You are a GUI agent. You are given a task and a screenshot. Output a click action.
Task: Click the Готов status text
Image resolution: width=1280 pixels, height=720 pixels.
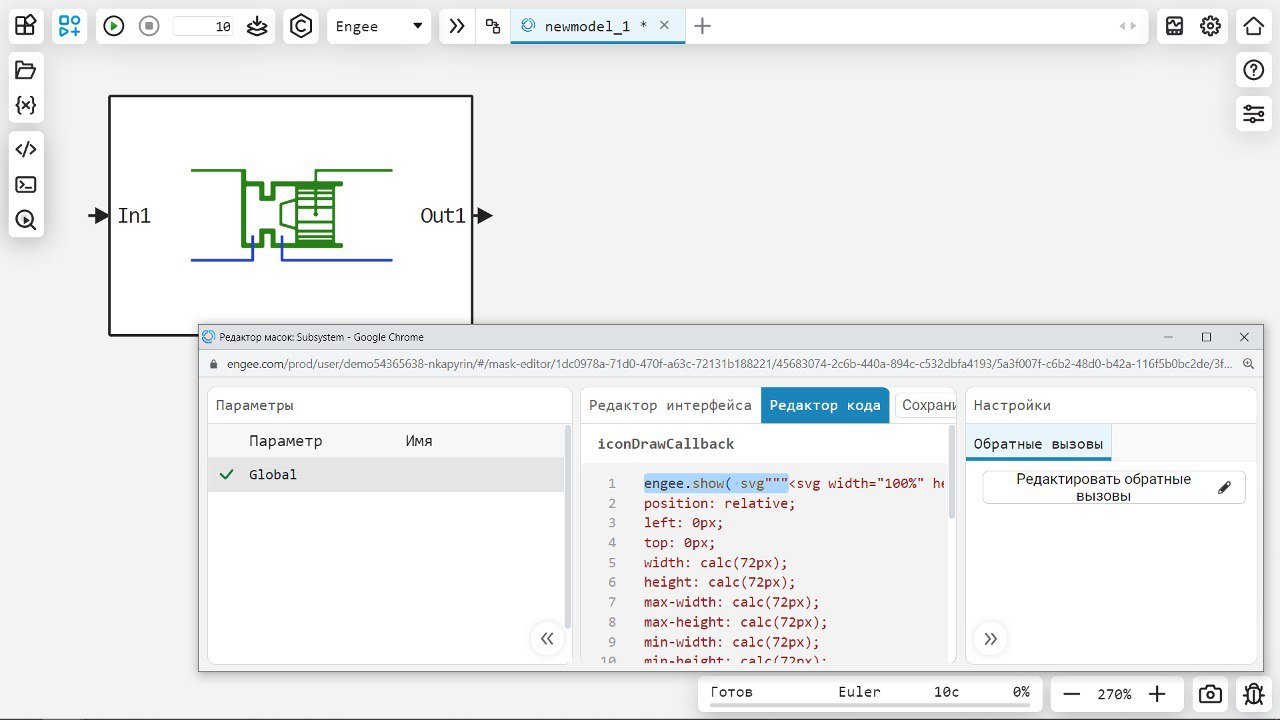pyautogui.click(x=732, y=692)
